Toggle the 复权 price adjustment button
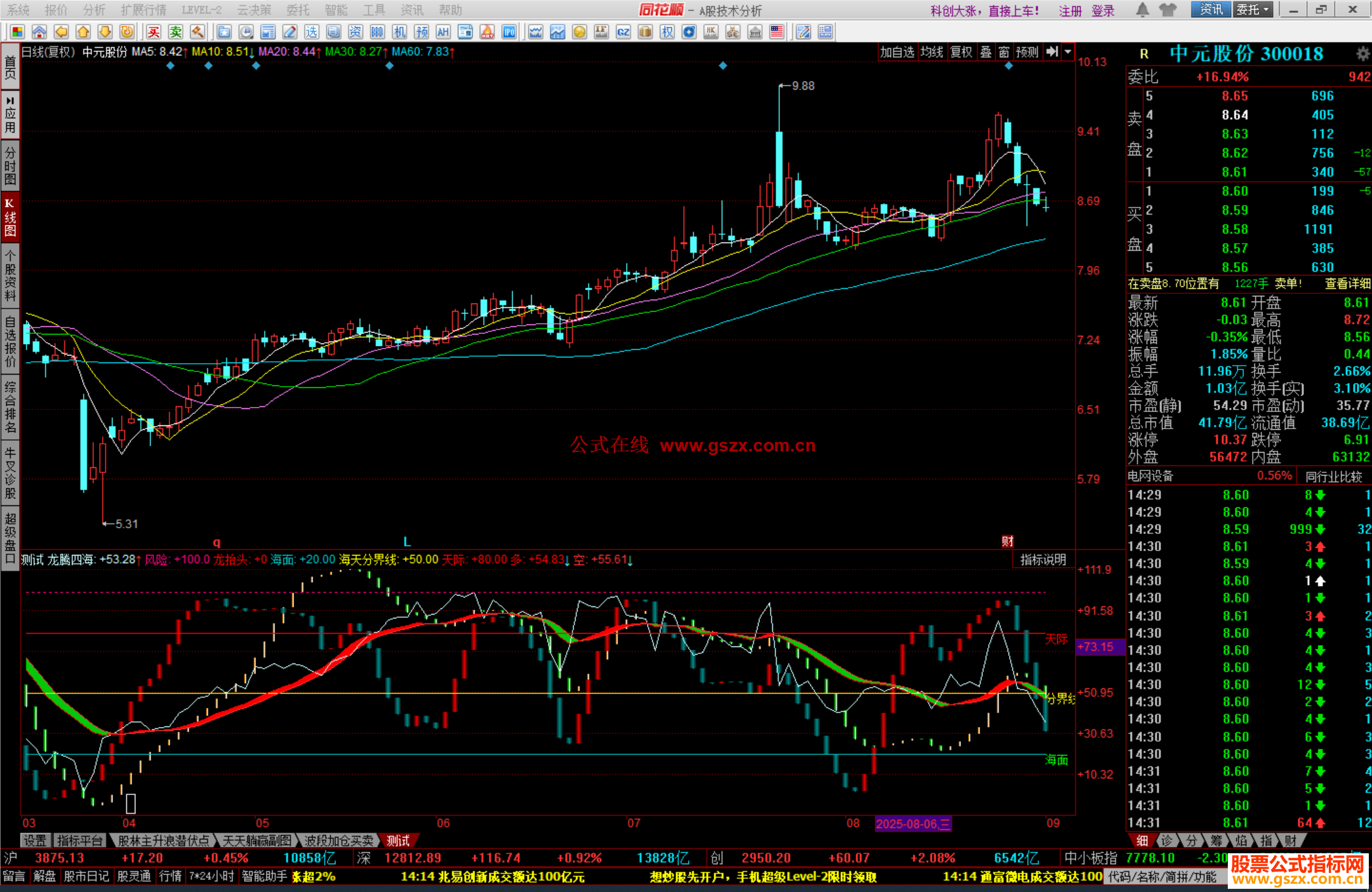Image resolution: width=1372 pixels, height=892 pixels. click(x=961, y=52)
